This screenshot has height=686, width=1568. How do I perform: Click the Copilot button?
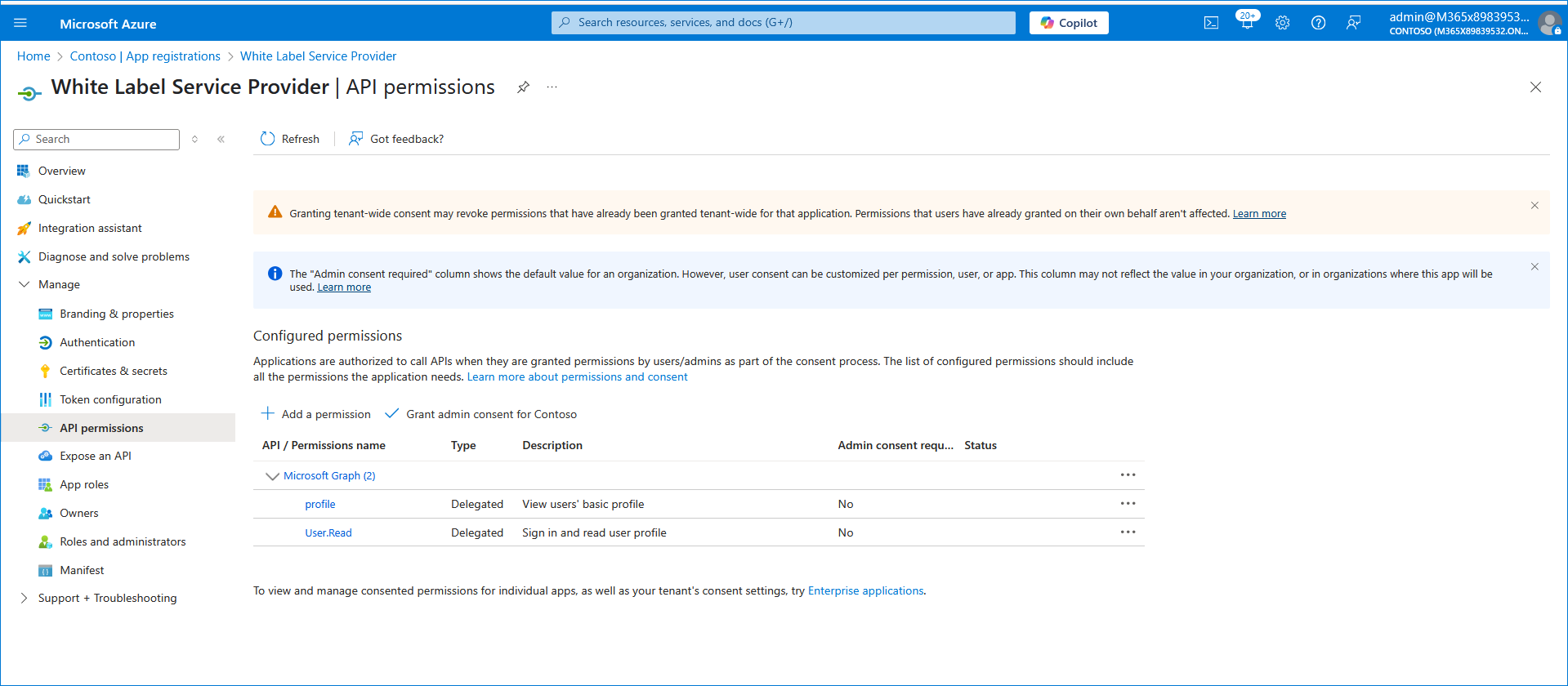click(x=1068, y=23)
